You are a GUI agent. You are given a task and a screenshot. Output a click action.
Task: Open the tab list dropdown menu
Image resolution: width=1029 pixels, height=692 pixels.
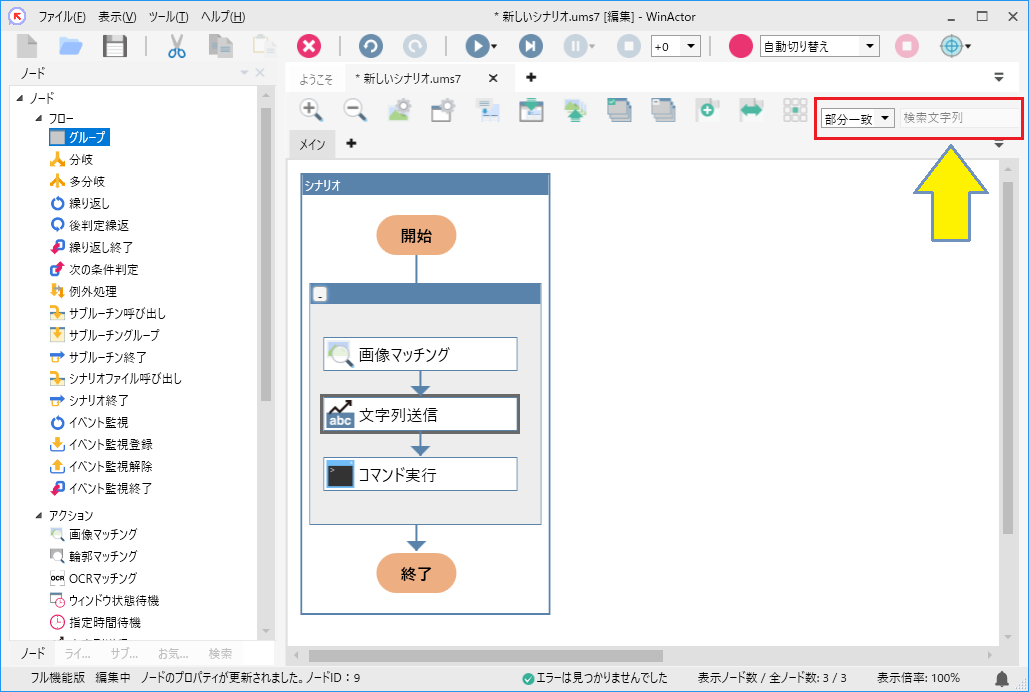999,77
